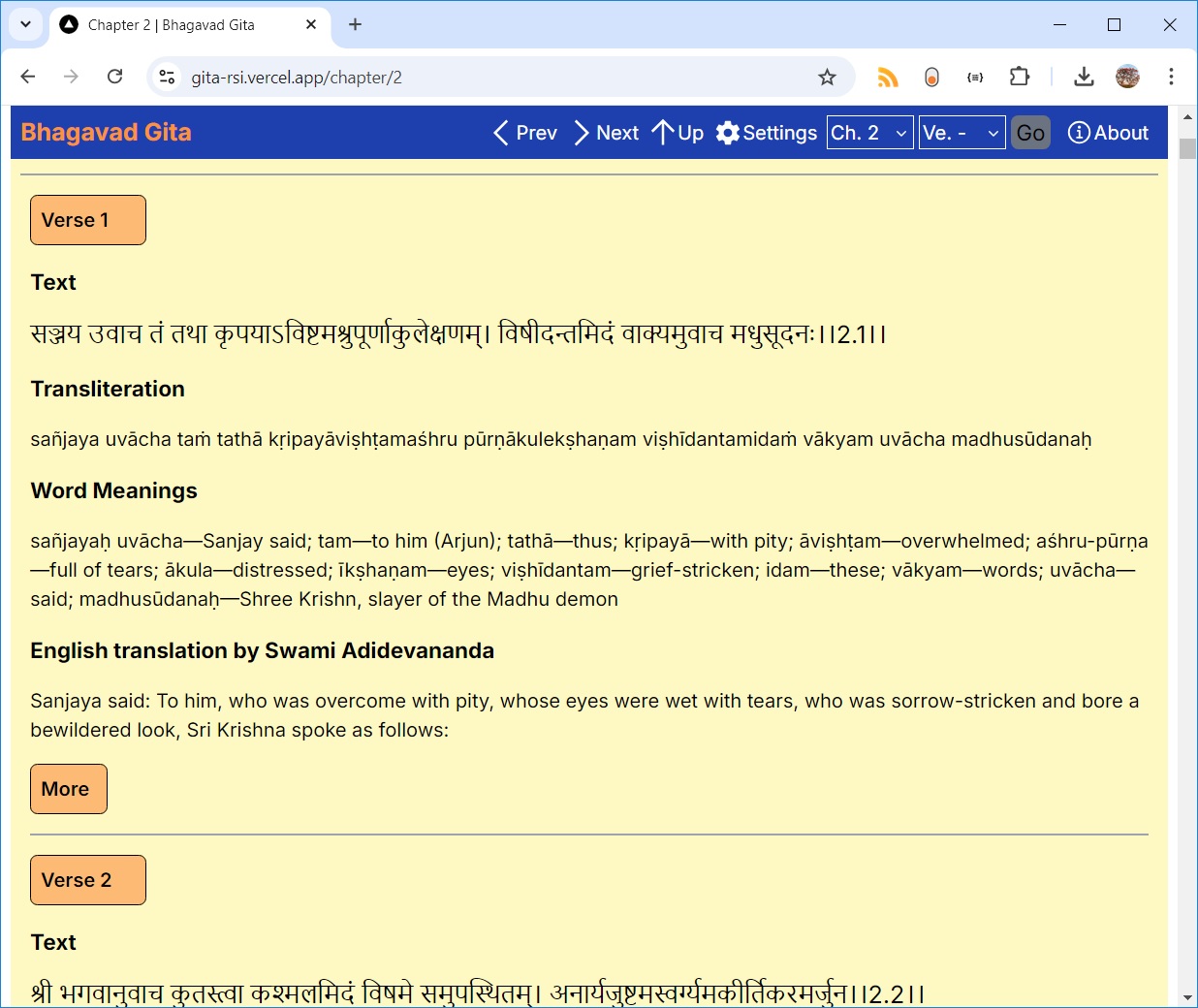Viewport: 1198px width, 1008px height.
Task: Open the Settings gear menu
Action: tap(767, 133)
